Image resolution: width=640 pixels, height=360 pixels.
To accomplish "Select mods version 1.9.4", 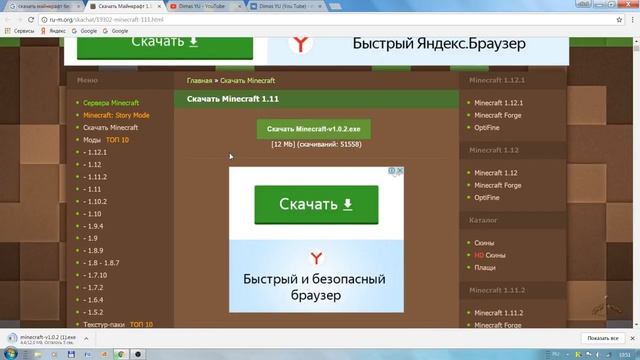I will click(93, 226).
